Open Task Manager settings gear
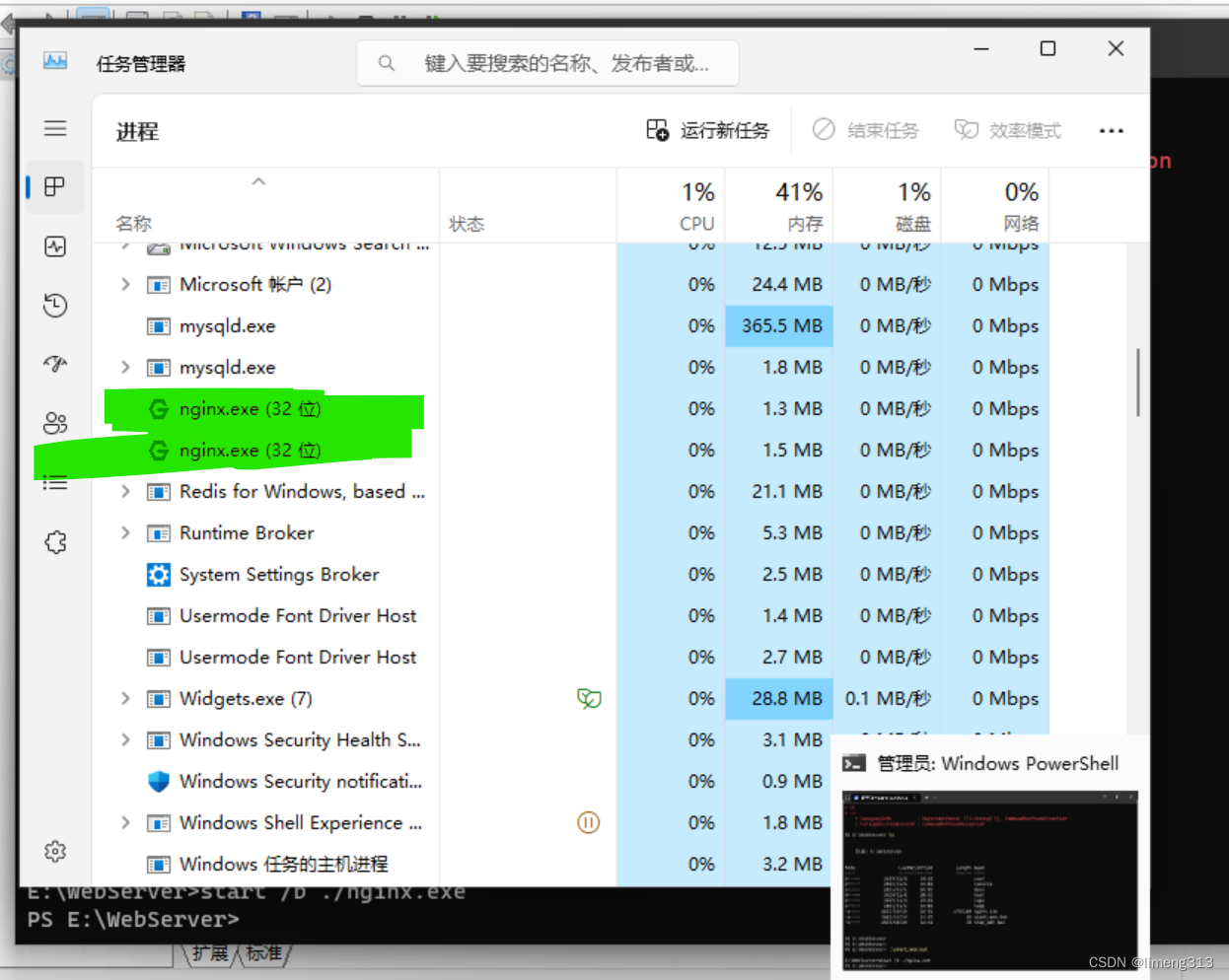The width and height of the screenshot is (1229, 980). coord(55,851)
